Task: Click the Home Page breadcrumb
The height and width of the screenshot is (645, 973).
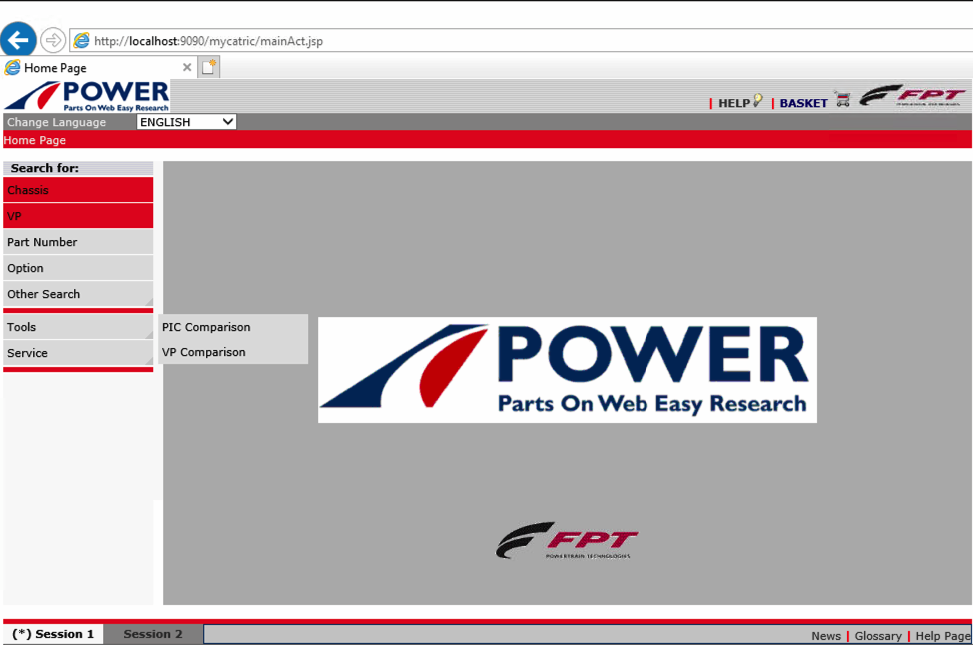Action: [x=35, y=140]
